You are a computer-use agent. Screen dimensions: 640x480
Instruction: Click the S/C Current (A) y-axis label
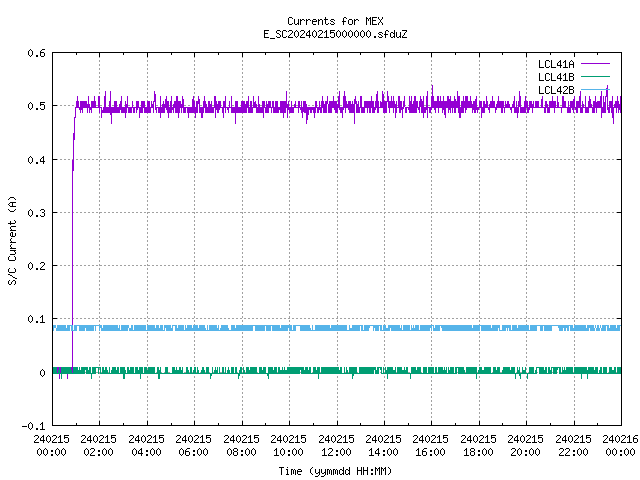pos(12,240)
